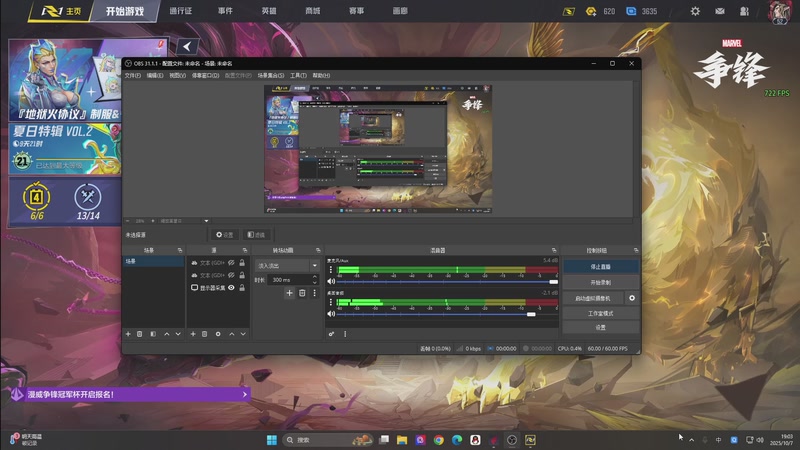Delete transition using trash icon
The image size is (800, 450).
point(302,293)
